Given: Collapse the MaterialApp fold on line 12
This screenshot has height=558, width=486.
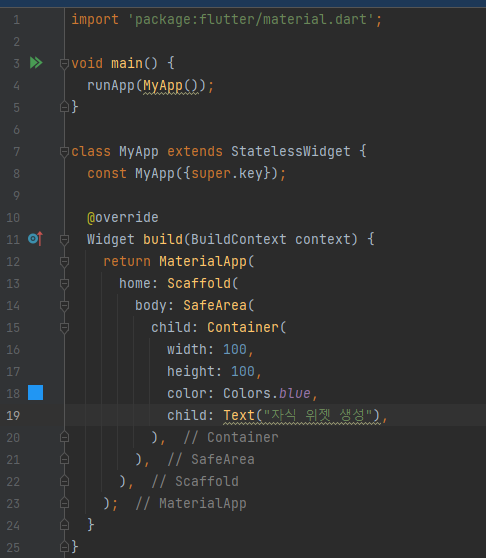Looking at the screenshot, I should pos(64,262).
